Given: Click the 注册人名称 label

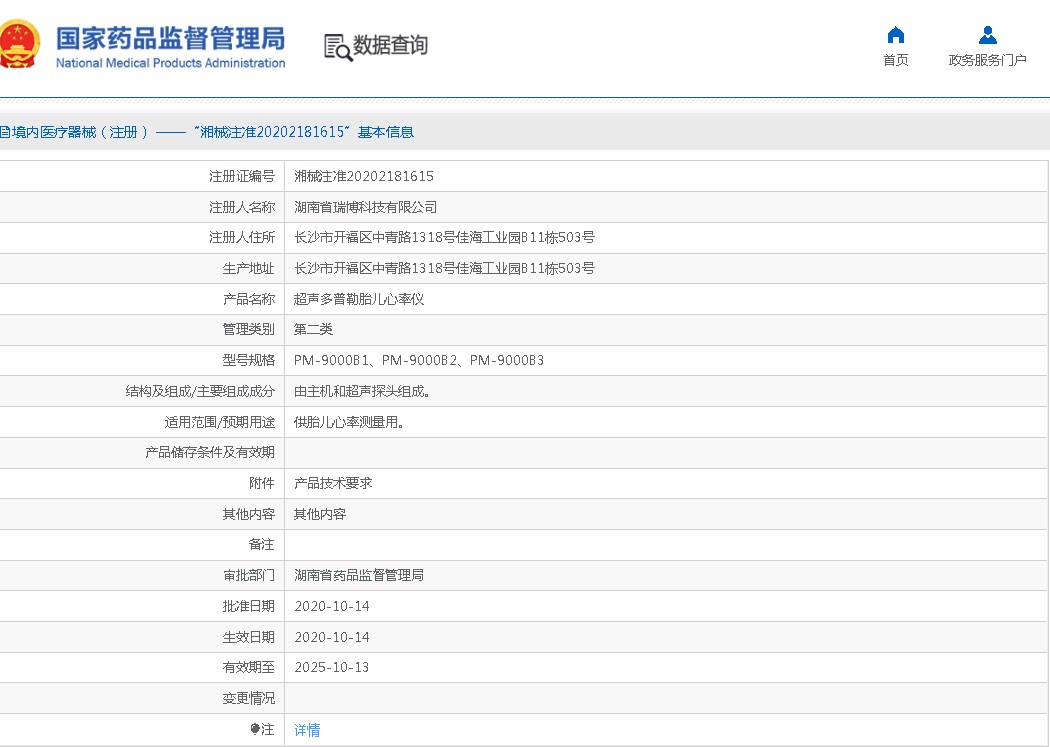Looking at the screenshot, I should tap(242, 207).
